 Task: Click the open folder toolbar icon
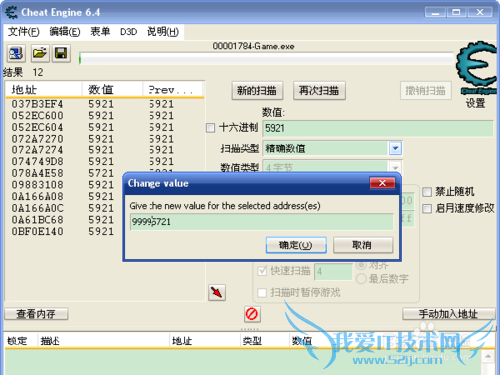coord(40,53)
